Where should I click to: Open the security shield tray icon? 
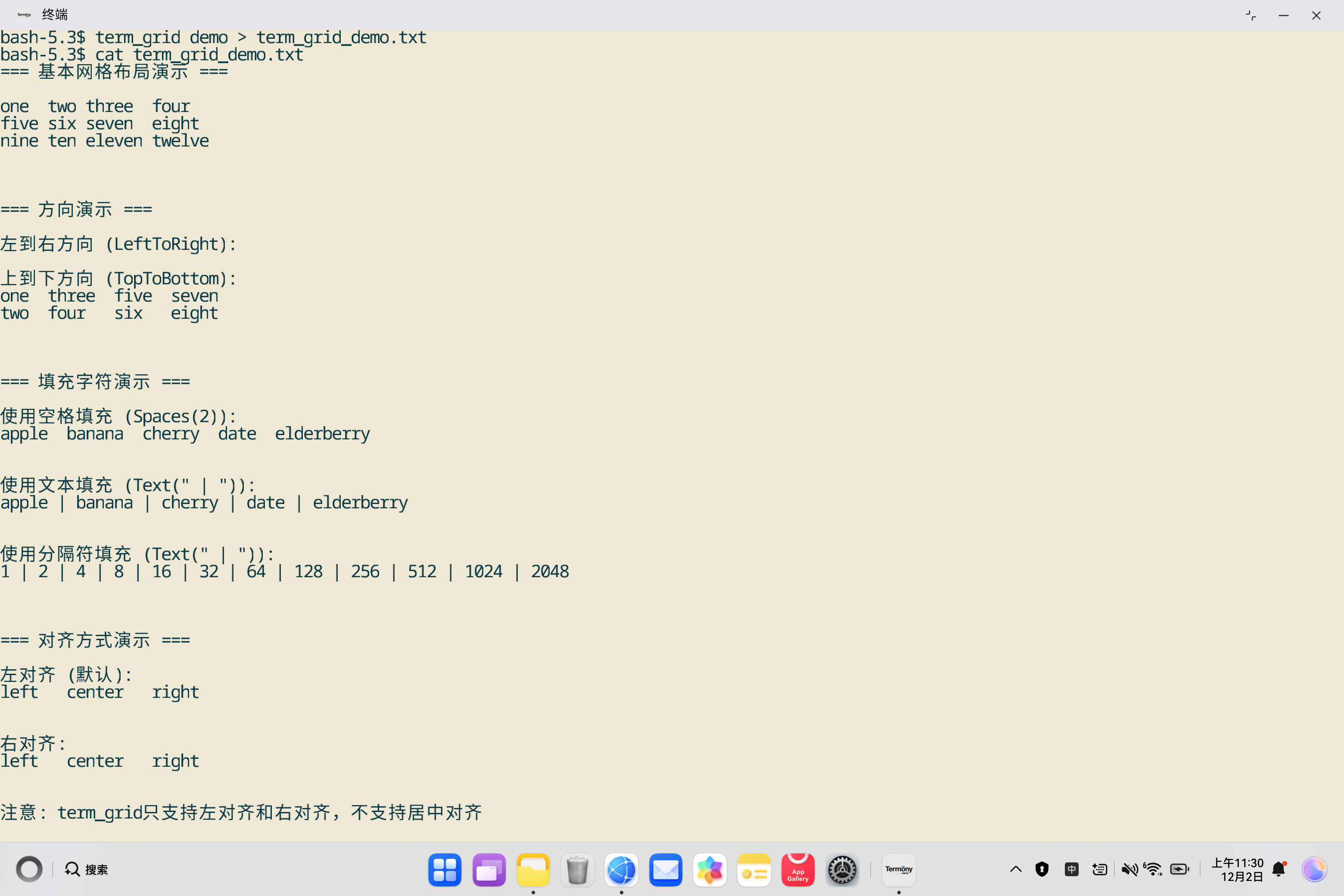[x=1042, y=870]
